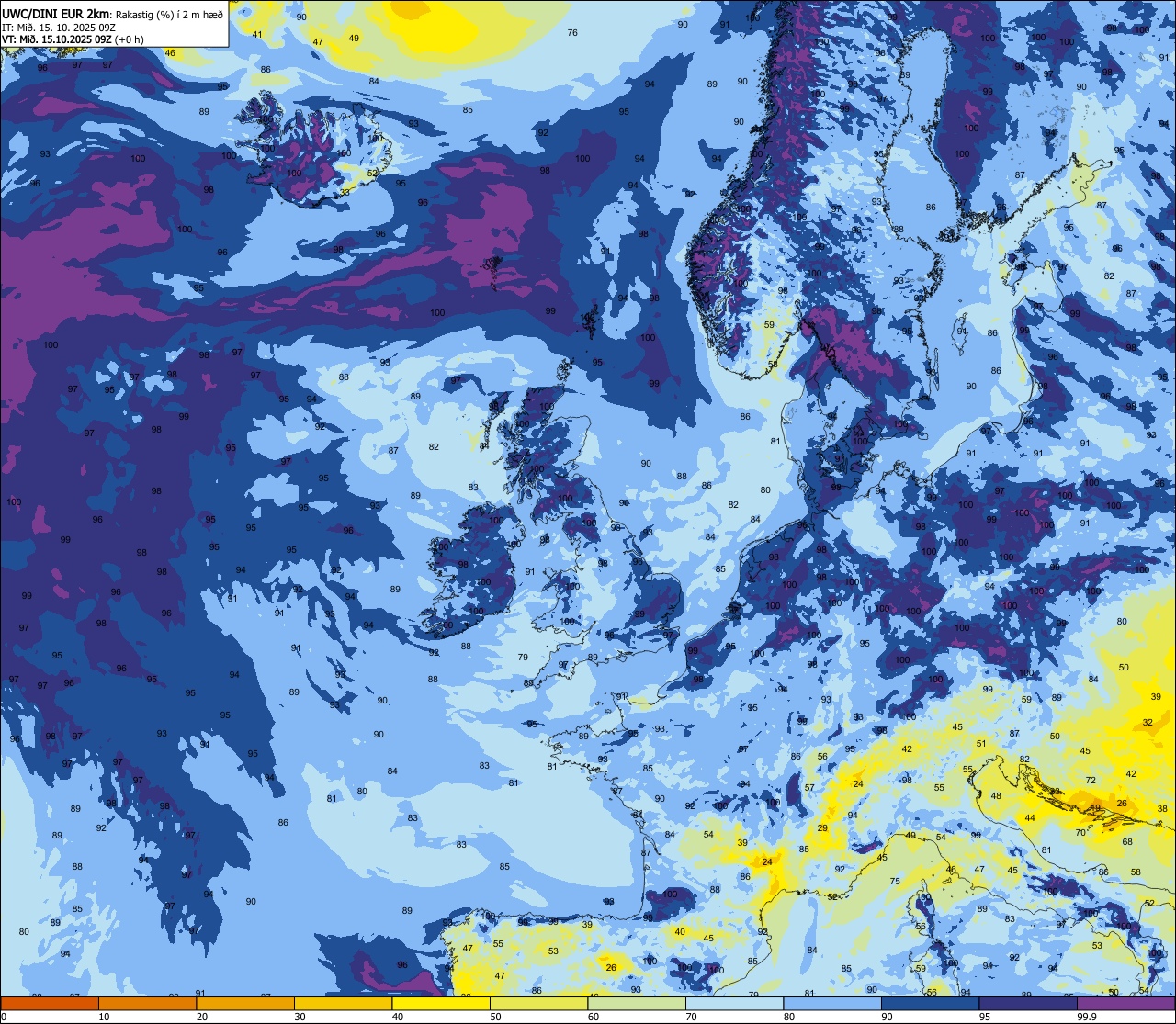Click the '72' humidity value in the Balkans
The height and width of the screenshot is (1024, 1176).
point(1091,780)
